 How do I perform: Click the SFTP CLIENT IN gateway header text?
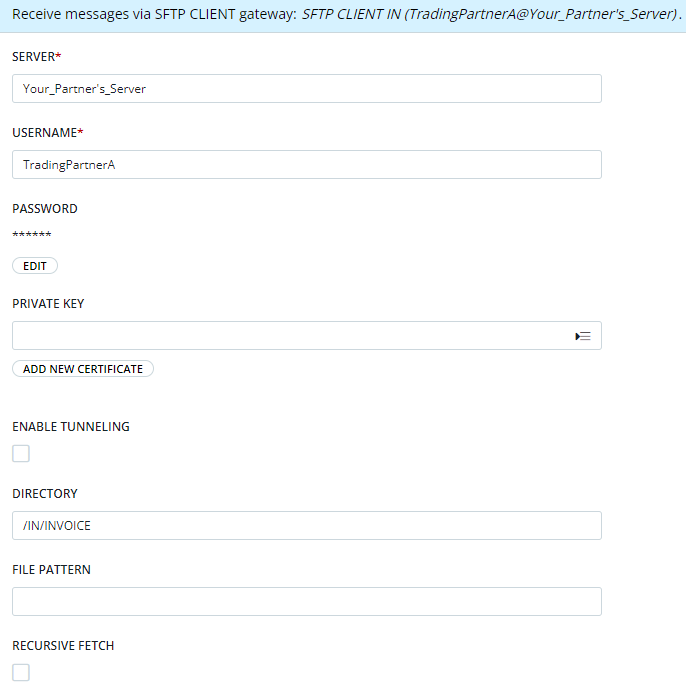click(490, 15)
